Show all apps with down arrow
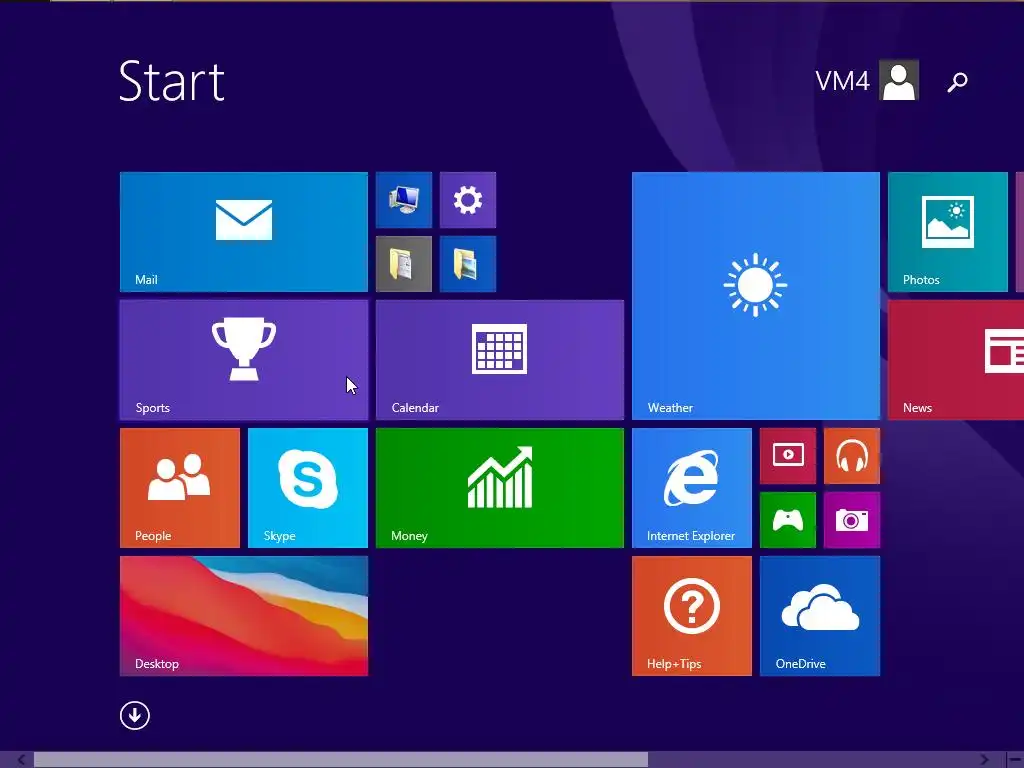The height and width of the screenshot is (768, 1024). (135, 715)
